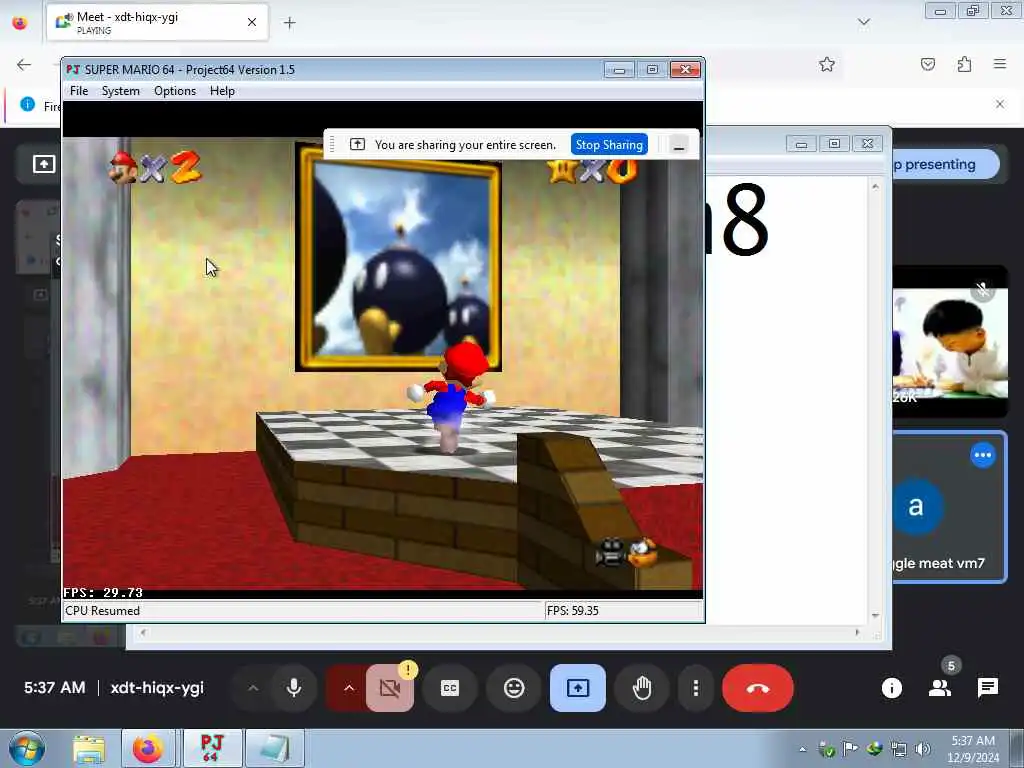Click the info icon in Firefox notification bar

[27, 104]
